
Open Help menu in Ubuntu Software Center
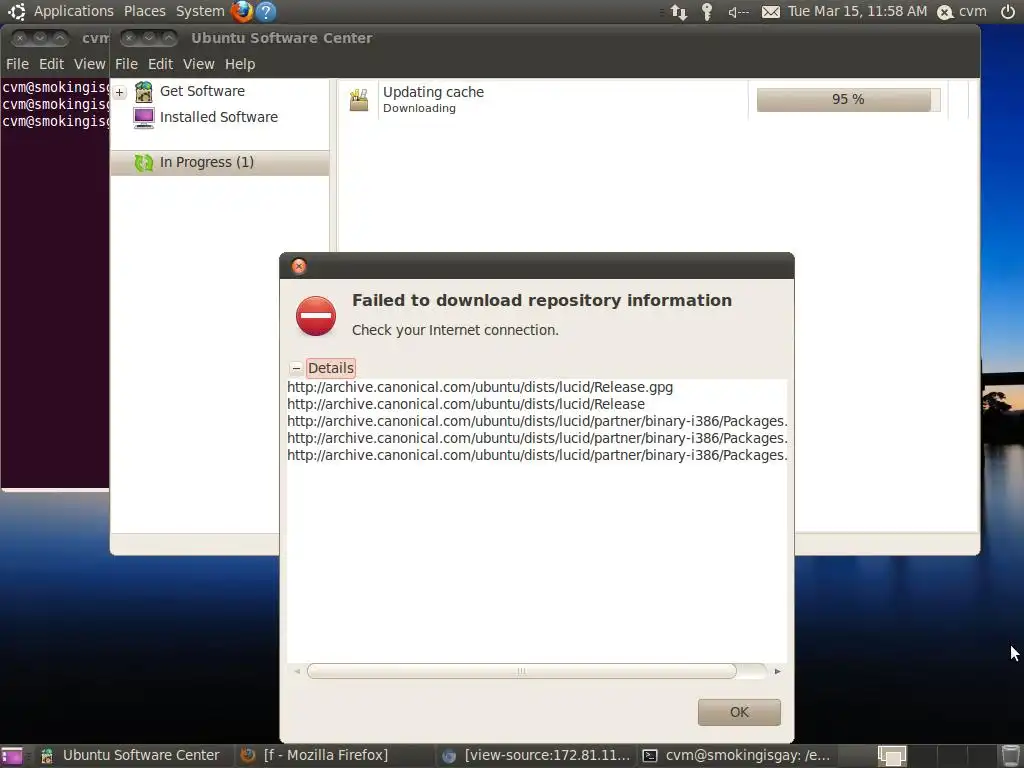tap(240, 64)
